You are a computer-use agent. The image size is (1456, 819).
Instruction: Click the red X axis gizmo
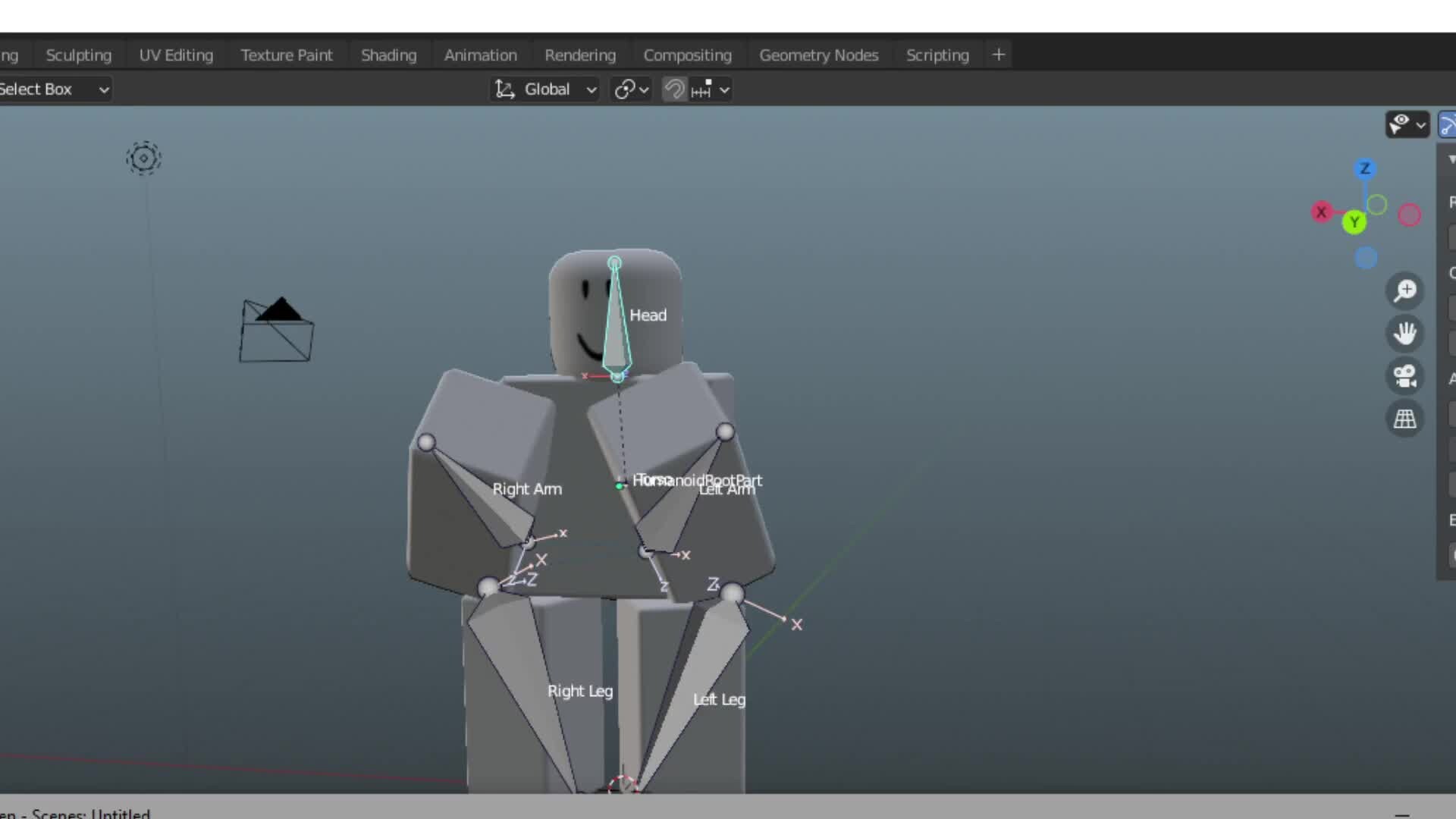coord(1322,212)
